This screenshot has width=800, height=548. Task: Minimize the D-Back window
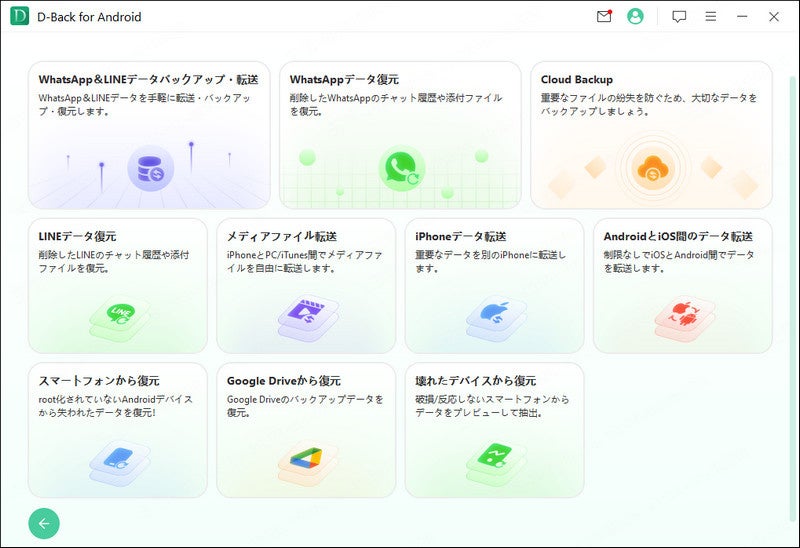click(742, 16)
